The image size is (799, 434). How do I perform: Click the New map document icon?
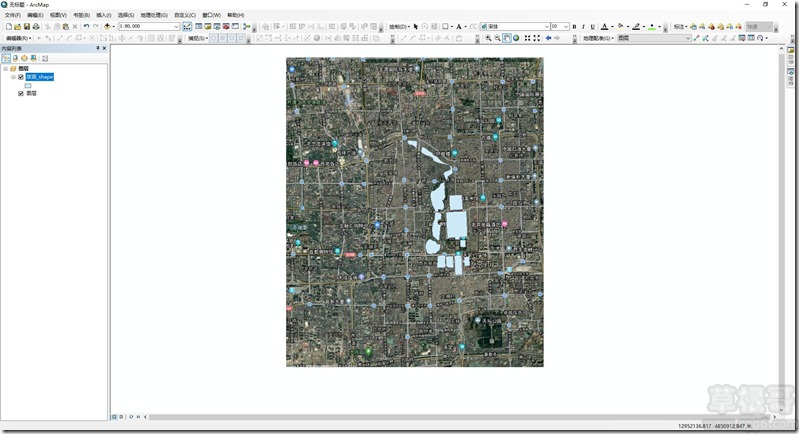pos(7,26)
